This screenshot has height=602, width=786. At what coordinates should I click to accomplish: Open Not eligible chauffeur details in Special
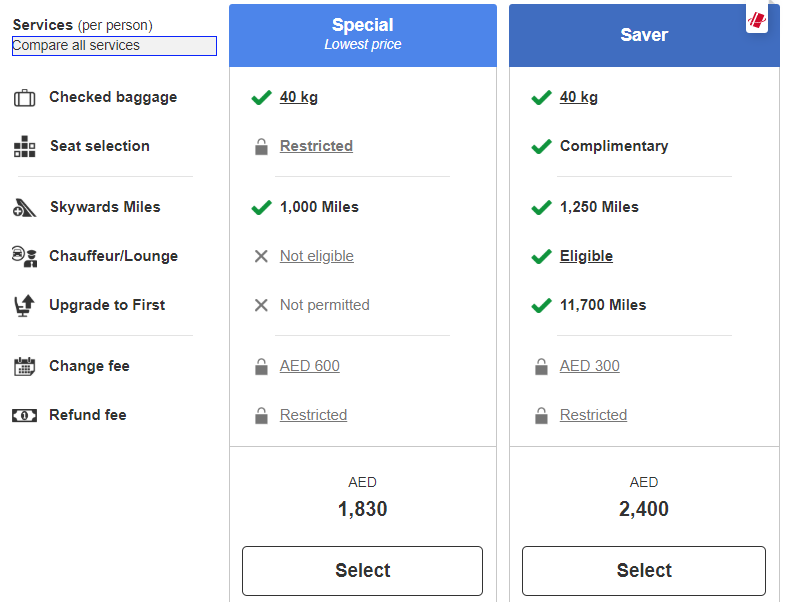click(316, 257)
